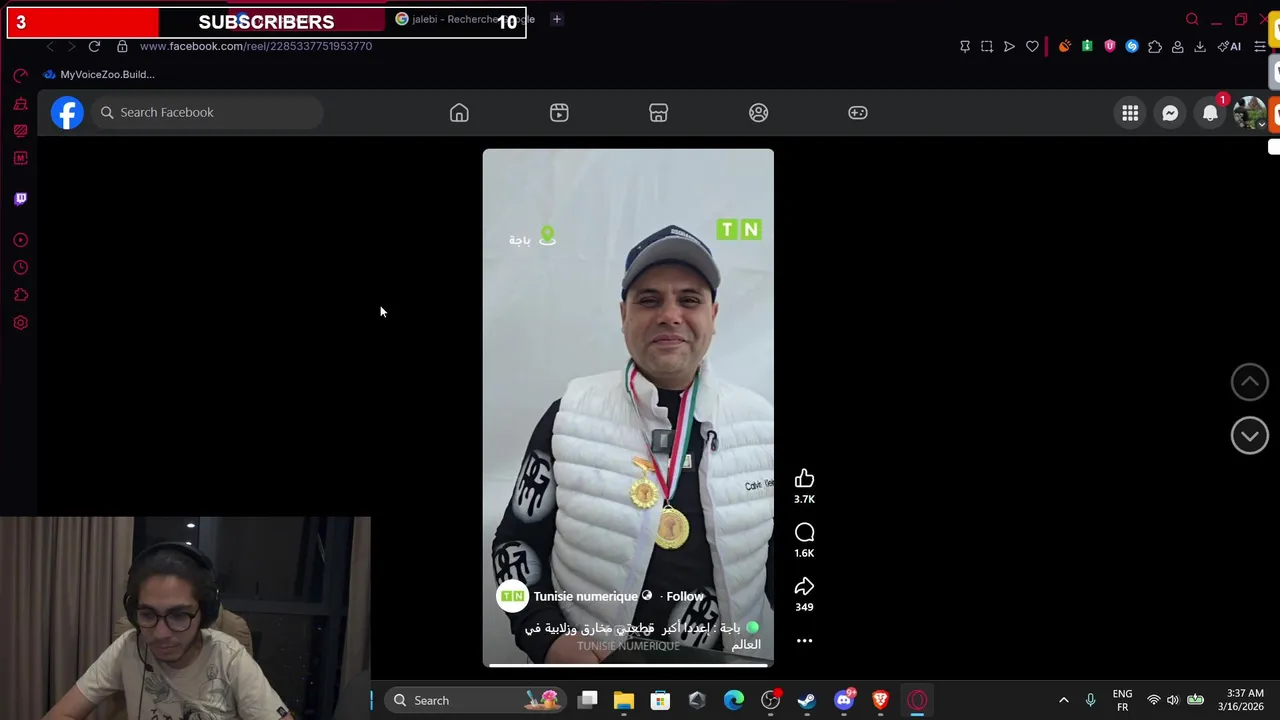
Task: Open the Facebook menu grid icon
Action: tap(1130, 113)
